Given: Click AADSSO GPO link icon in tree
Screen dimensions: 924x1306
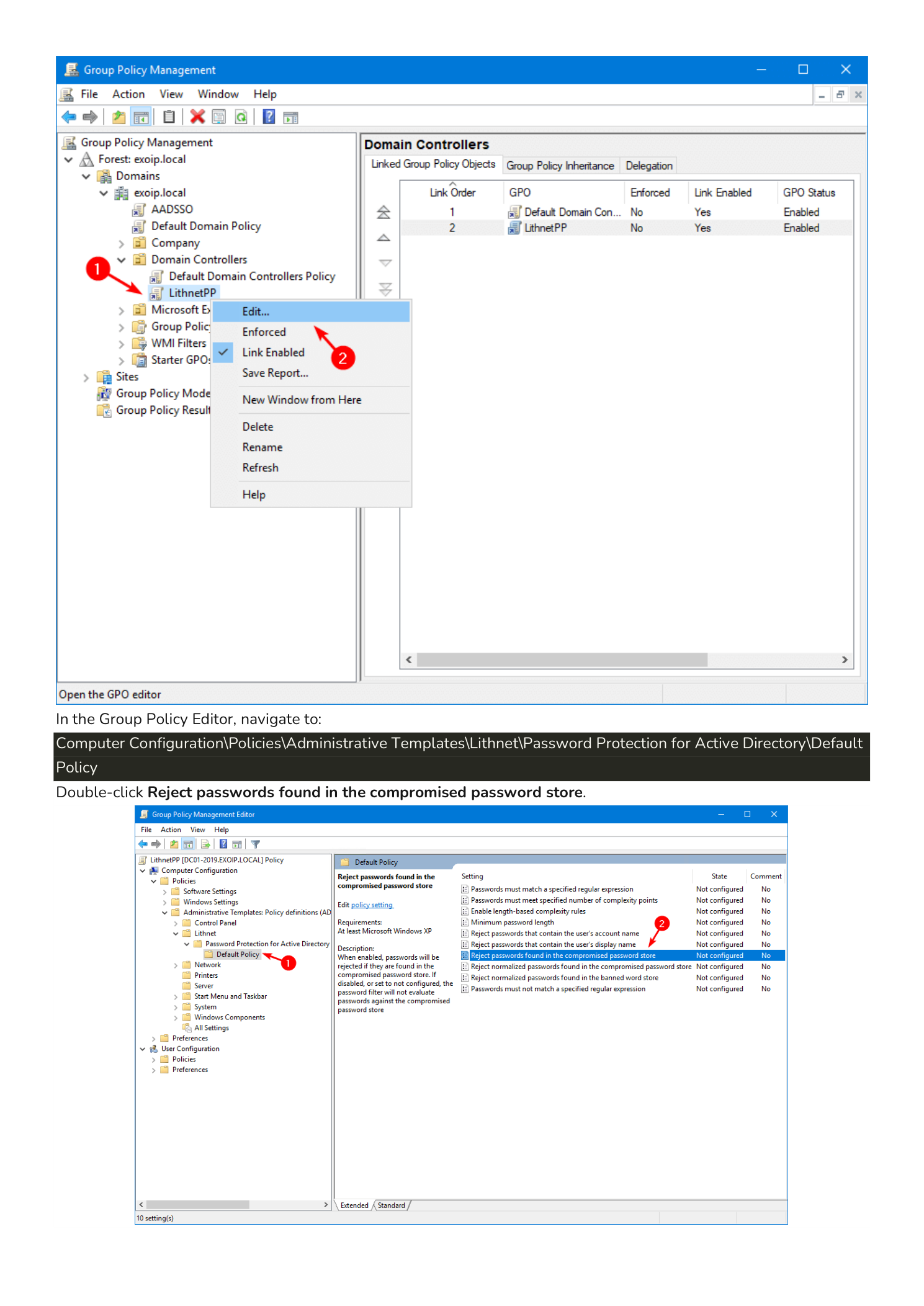Looking at the screenshot, I should 139,209.
